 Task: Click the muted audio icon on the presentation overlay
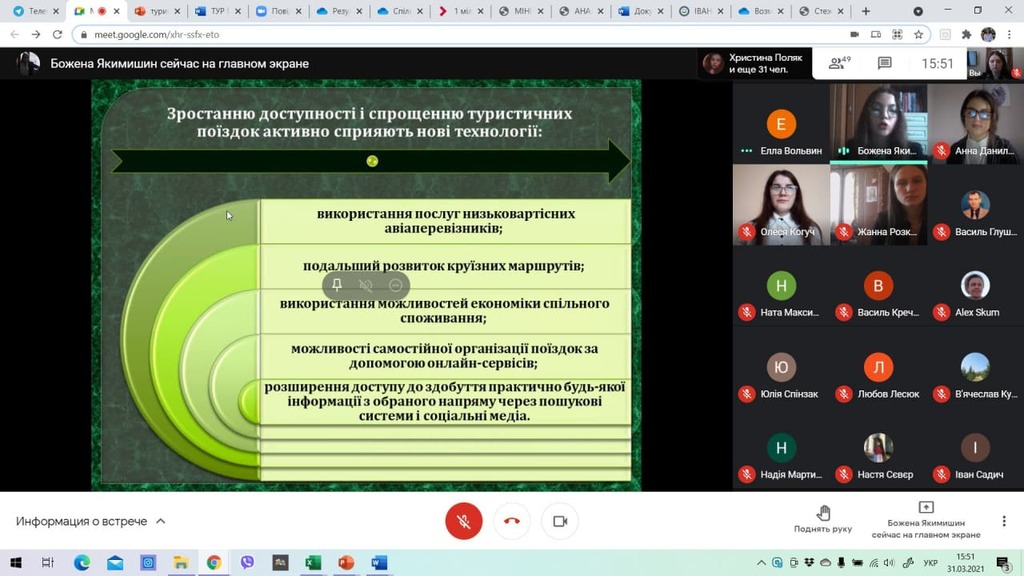pyautogui.click(x=366, y=285)
